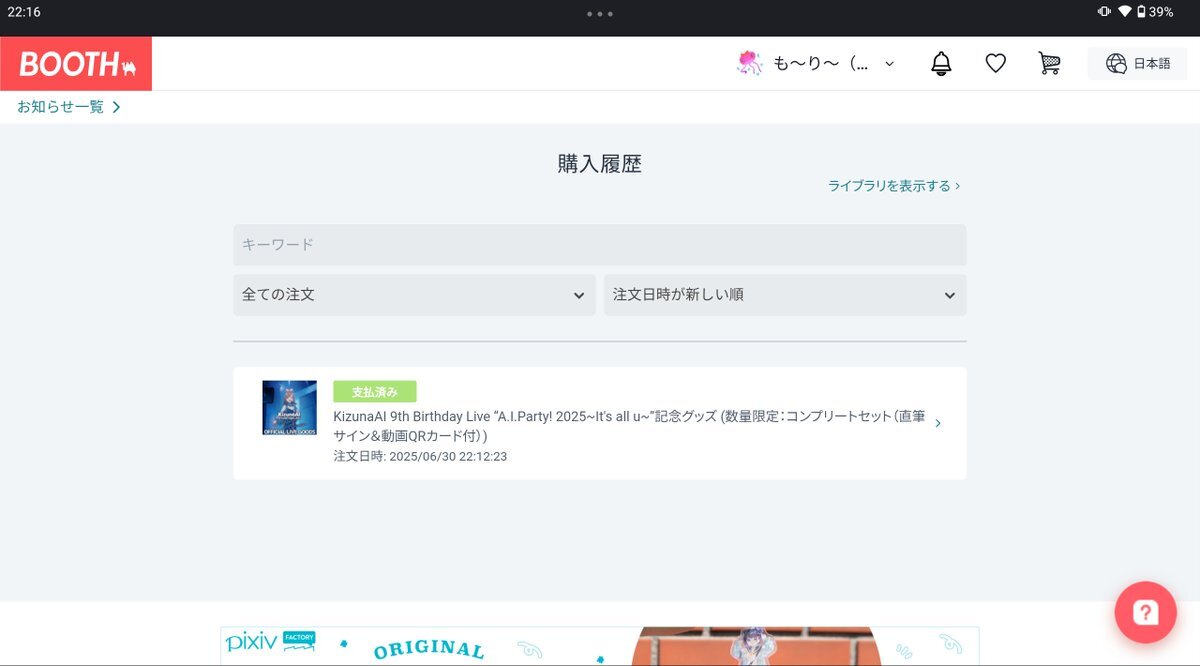
Task: Tap the status bar clock 22:16
Action: click(x=24, y=12)
